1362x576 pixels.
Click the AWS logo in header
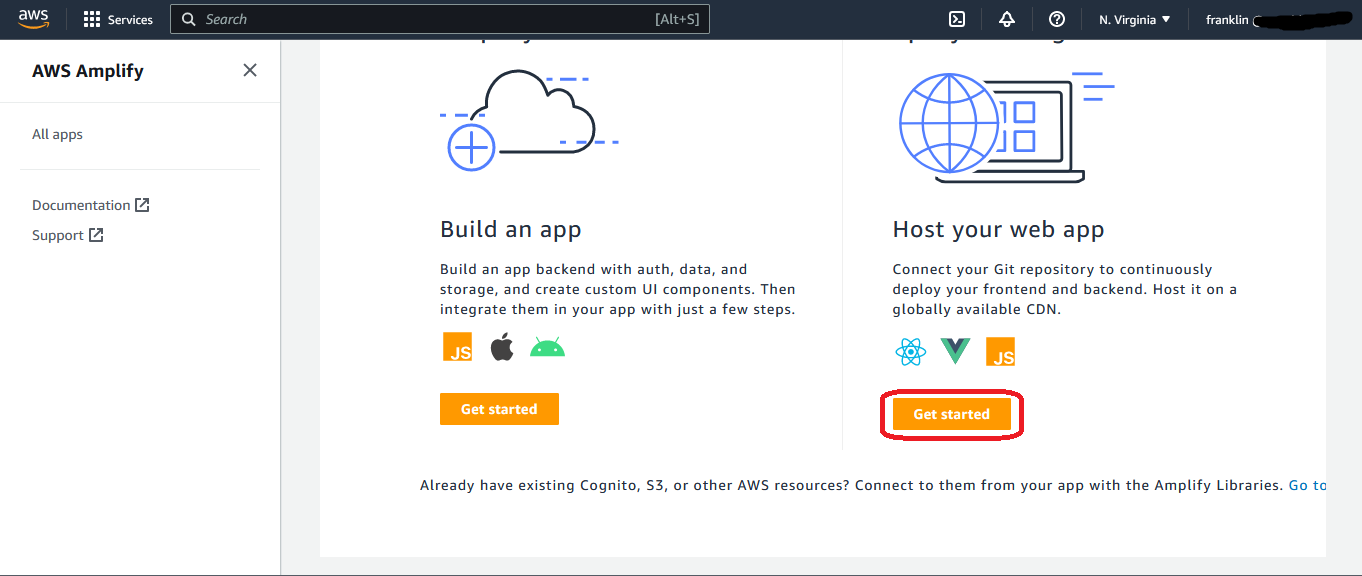tap(33, 19)
